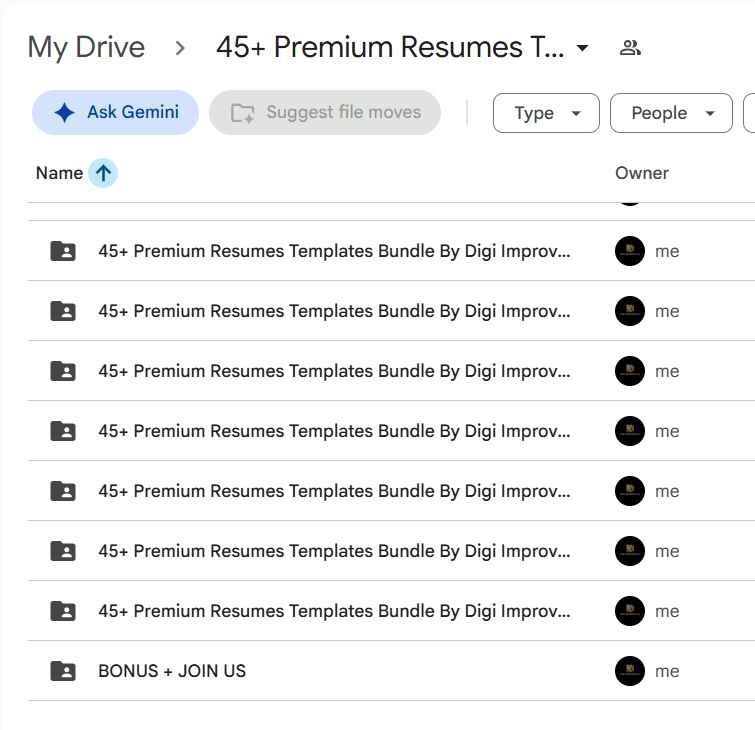Click the breadcrumb chevron after My Drive
Screen dimensions: 755x730
click(180, 48)
